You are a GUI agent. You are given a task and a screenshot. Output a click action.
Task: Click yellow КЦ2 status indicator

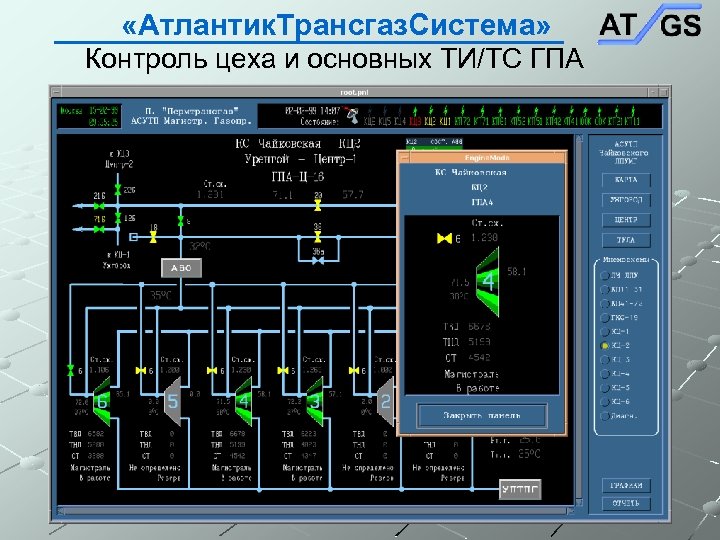click(430, 117)
